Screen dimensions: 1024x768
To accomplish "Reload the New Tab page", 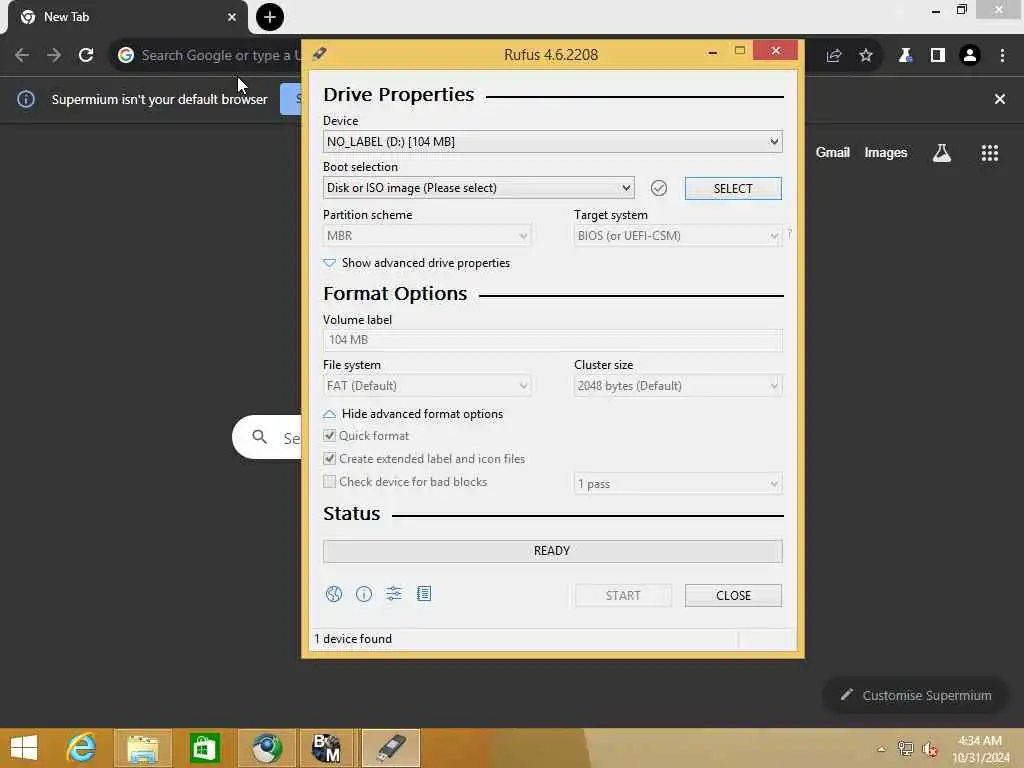I will (86, 56).
